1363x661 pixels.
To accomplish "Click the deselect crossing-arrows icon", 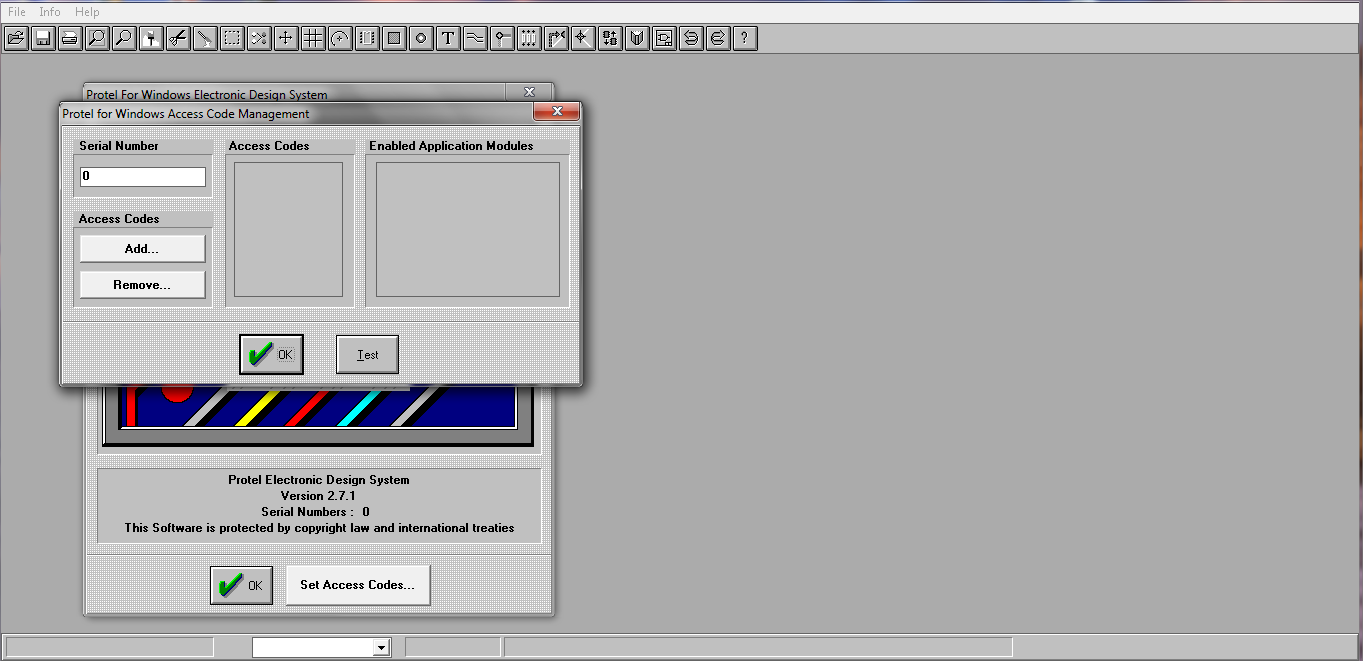I will coord(258,38).
